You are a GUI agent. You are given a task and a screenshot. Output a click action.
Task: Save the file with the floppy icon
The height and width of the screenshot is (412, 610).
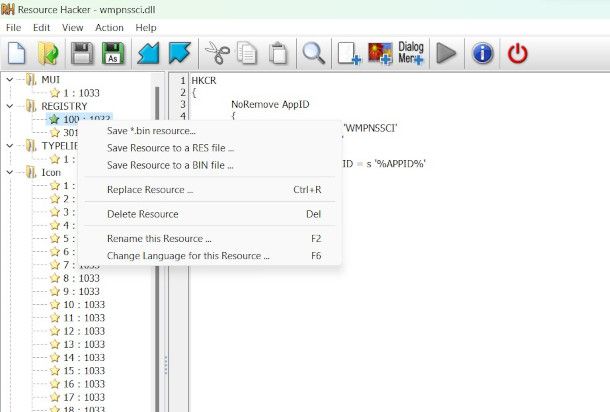(x=82, y=53)
